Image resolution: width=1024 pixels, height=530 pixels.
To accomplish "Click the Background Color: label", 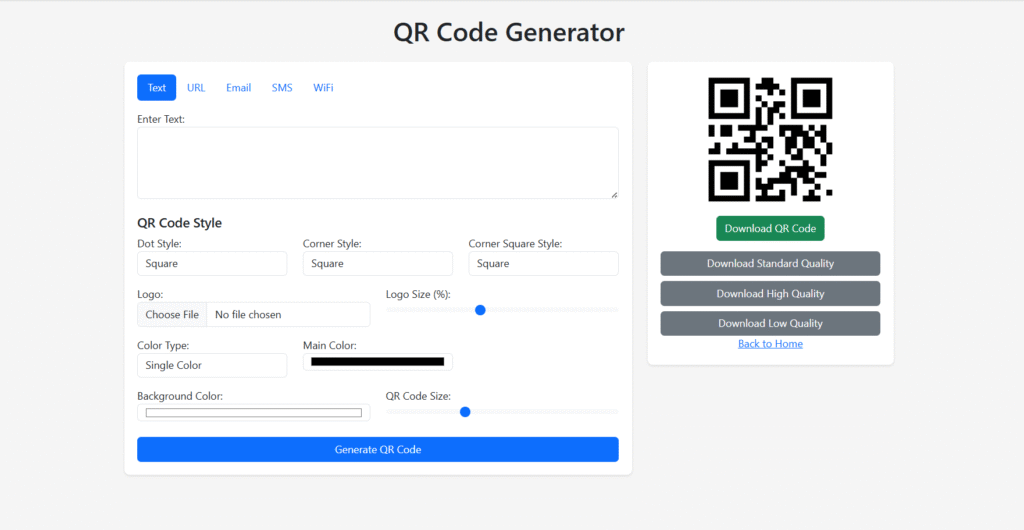I will (180, 396).
